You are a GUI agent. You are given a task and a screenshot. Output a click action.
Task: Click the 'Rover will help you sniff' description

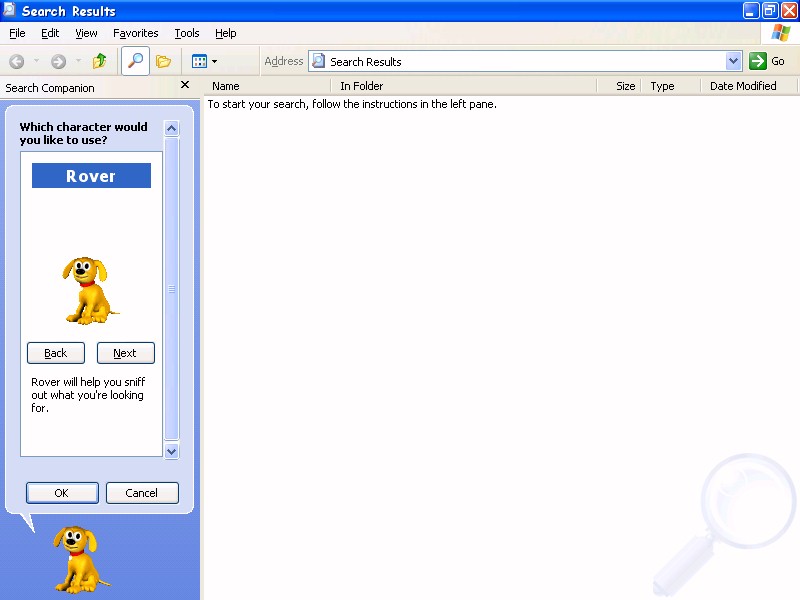[x=88, y=395]
